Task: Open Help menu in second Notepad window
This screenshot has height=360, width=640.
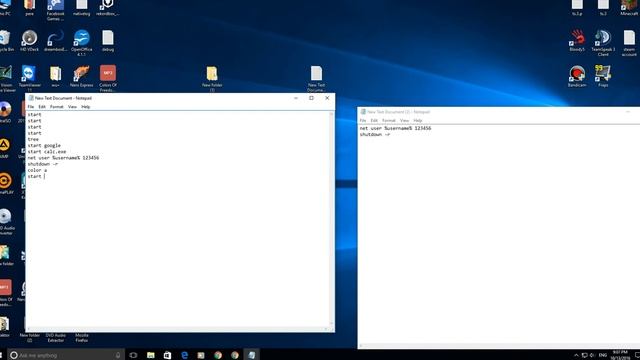Action: coord(418,121)
